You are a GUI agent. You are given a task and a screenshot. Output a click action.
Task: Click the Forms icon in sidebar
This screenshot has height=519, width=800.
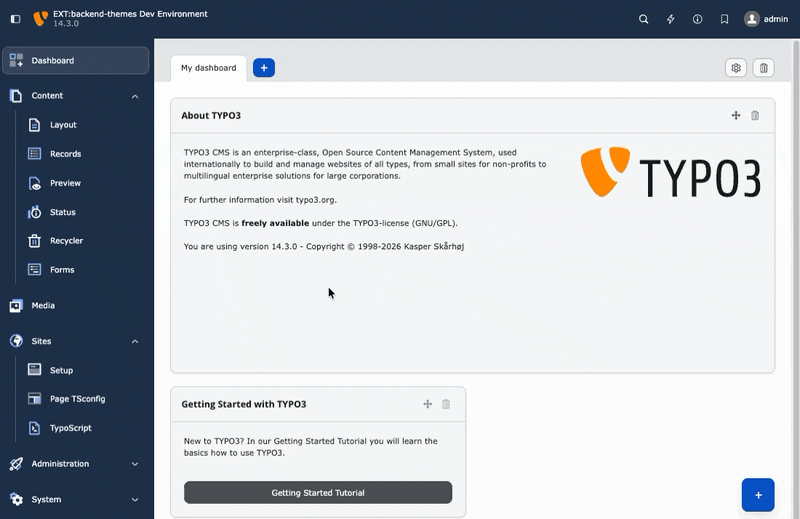[x=34, y=269]
